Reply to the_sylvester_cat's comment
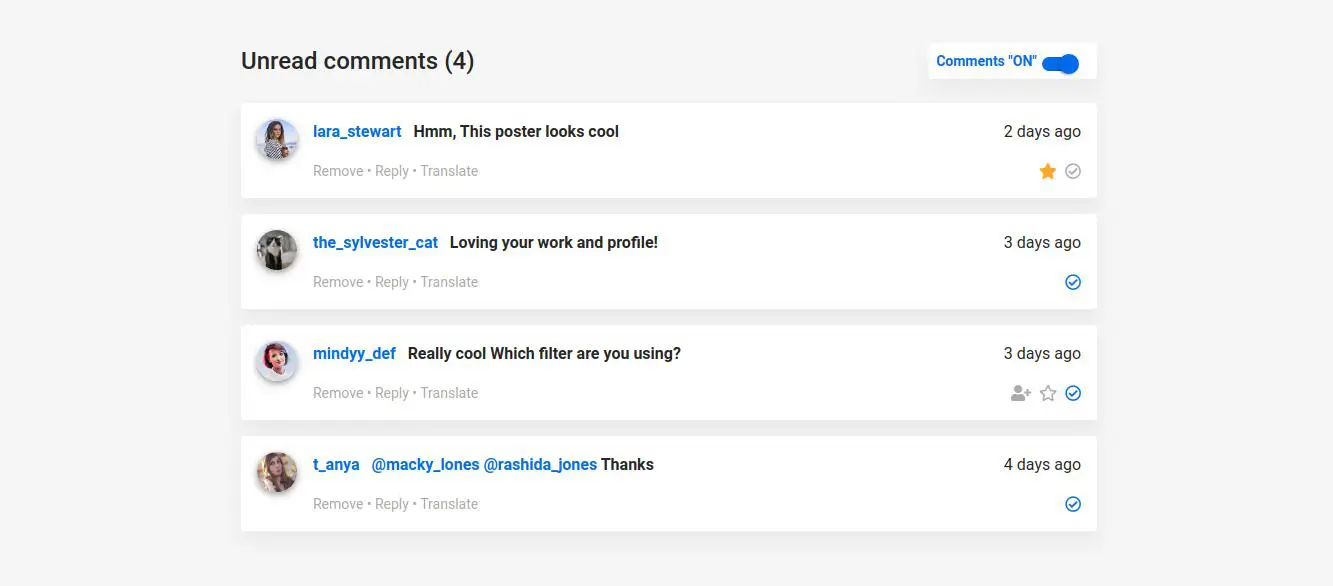The height and width of the screenshot is (586, 1333). click(392, 283)
